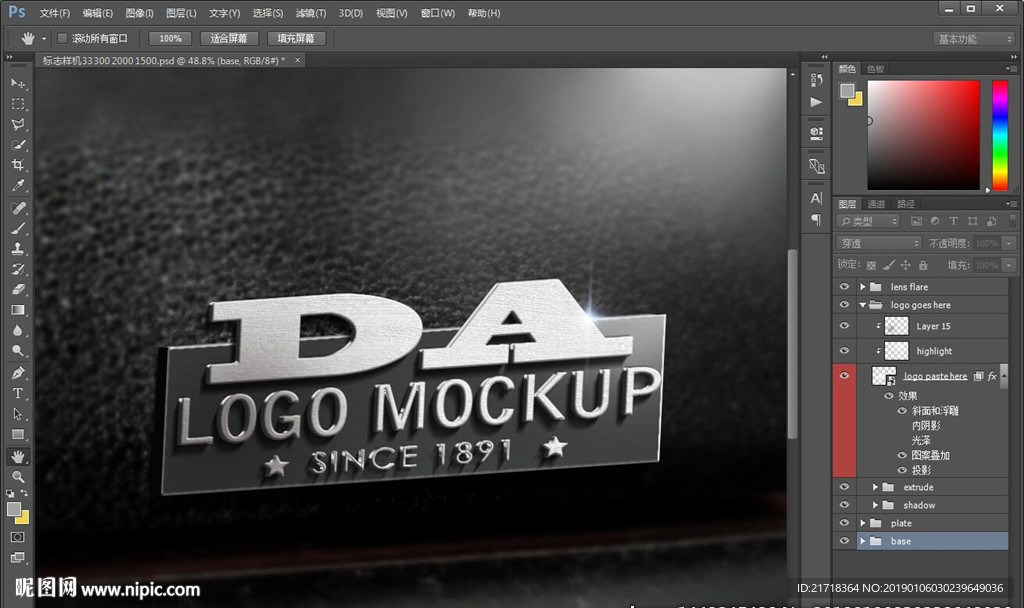Click the lock all layer icon
The width and height of the screenshot is (1024, 608).
(x=923, y=265)
